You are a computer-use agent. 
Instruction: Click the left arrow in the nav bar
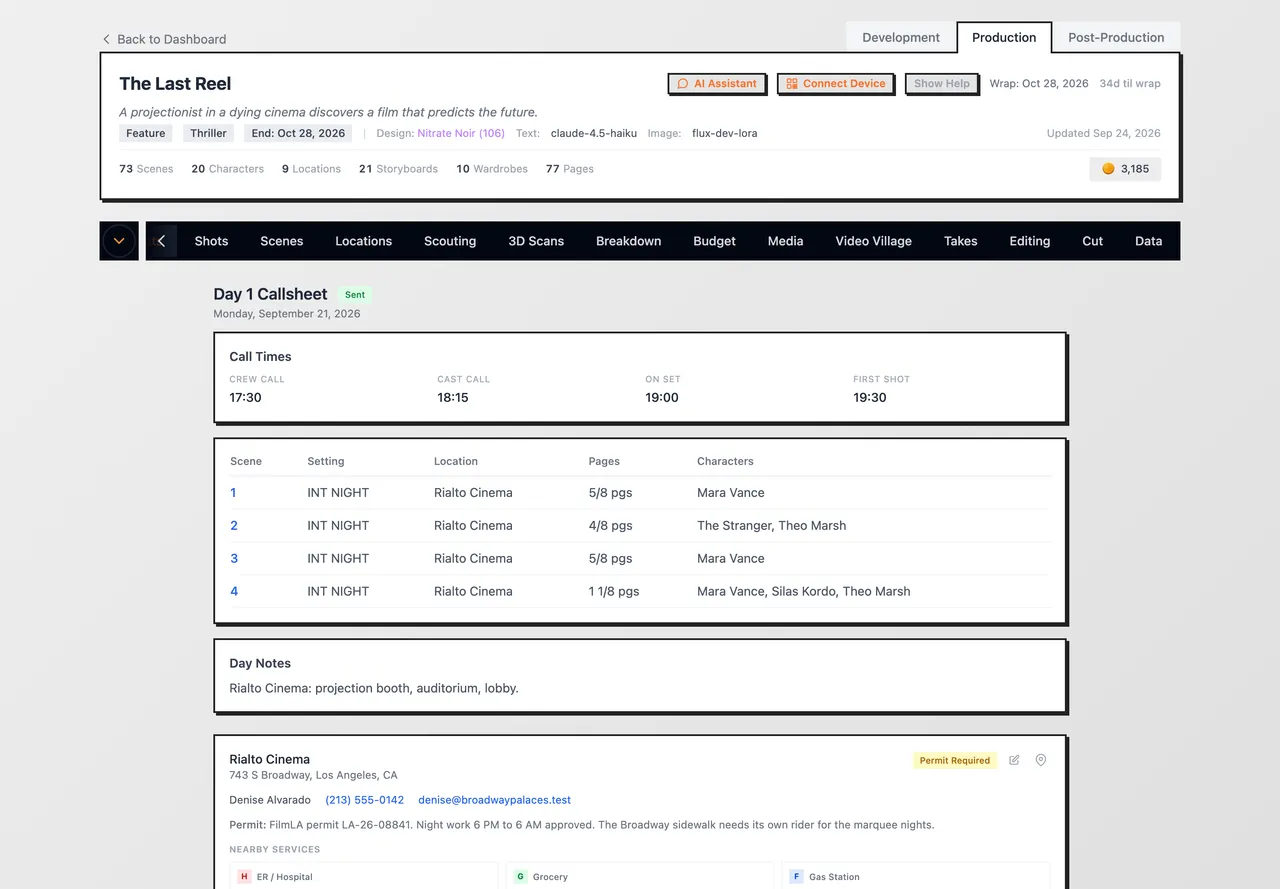pyautogui.click(x=162, y=241)
